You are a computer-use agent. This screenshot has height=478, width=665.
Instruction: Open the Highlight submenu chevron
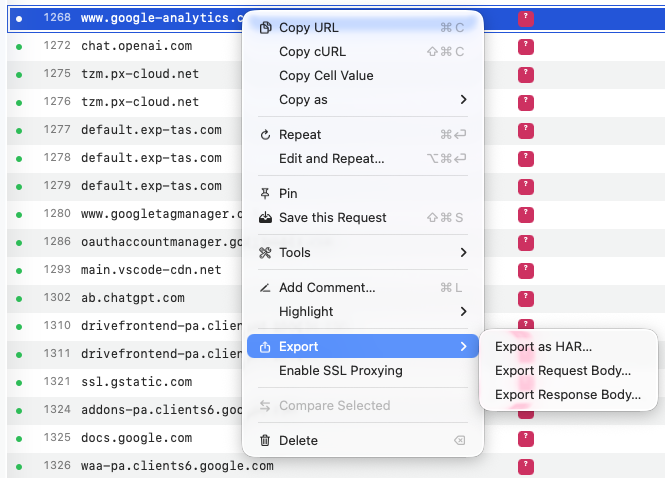463,312
